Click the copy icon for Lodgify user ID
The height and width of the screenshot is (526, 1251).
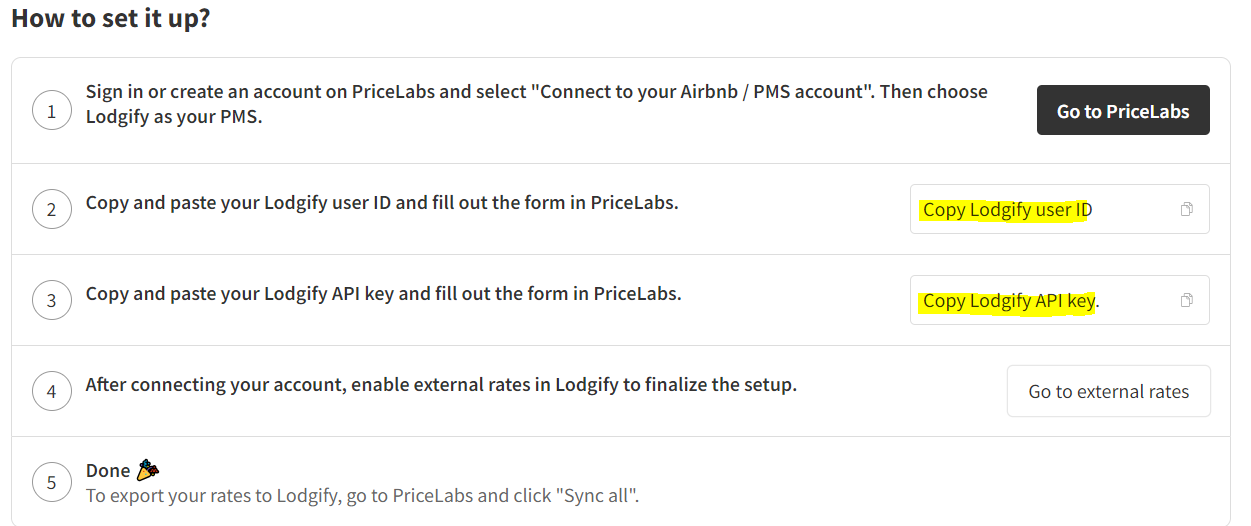click(1186, 209)
